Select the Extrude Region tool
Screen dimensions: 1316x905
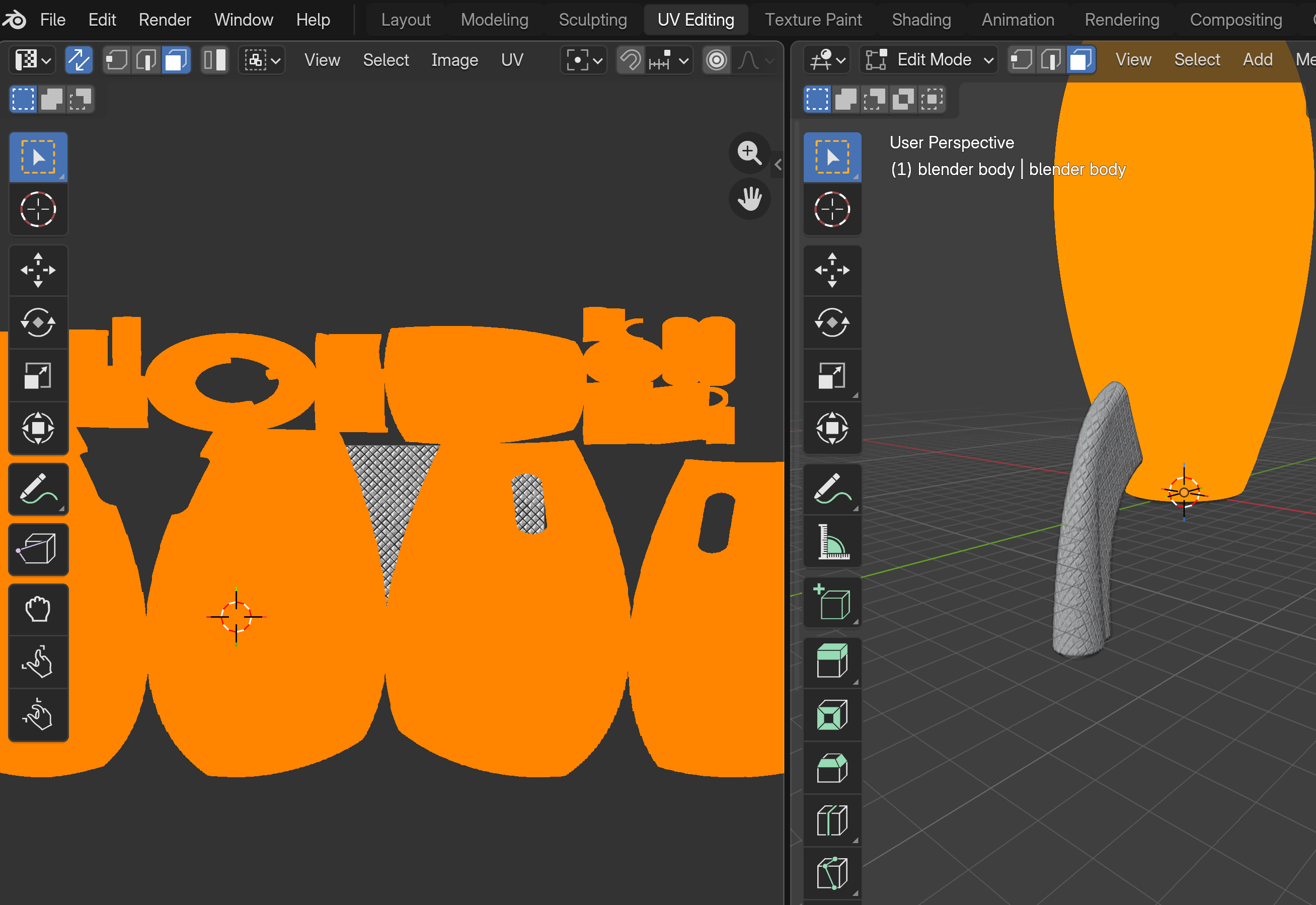(832, 663)
